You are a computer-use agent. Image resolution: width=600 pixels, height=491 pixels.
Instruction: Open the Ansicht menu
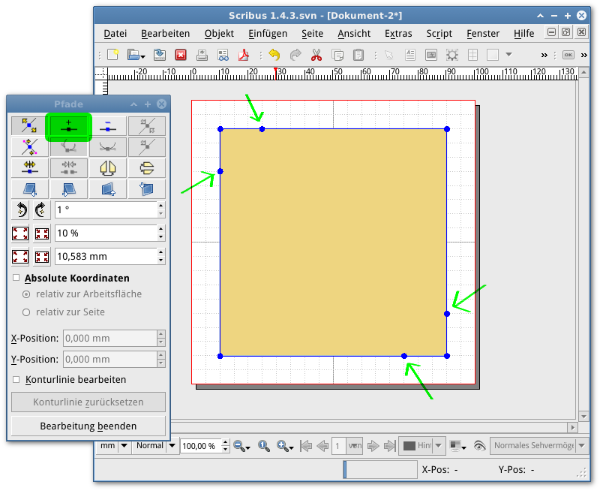(354, 33)
